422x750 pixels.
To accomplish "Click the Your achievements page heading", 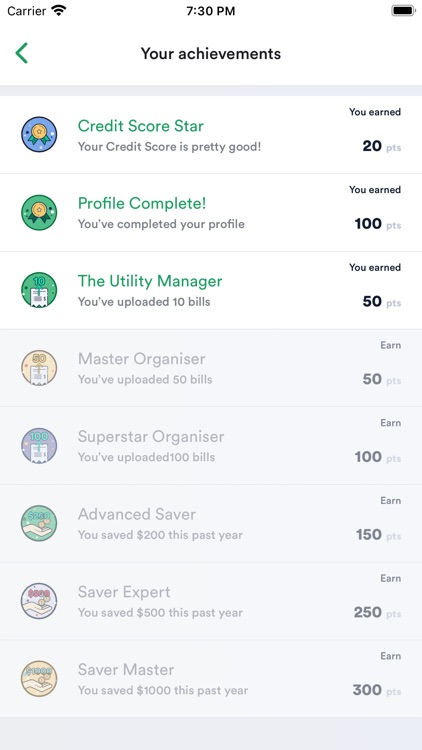I will (211, 53).
